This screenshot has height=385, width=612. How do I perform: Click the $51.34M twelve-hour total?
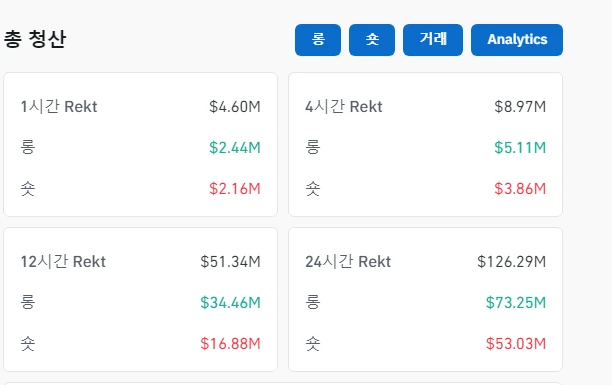(230, 262)
